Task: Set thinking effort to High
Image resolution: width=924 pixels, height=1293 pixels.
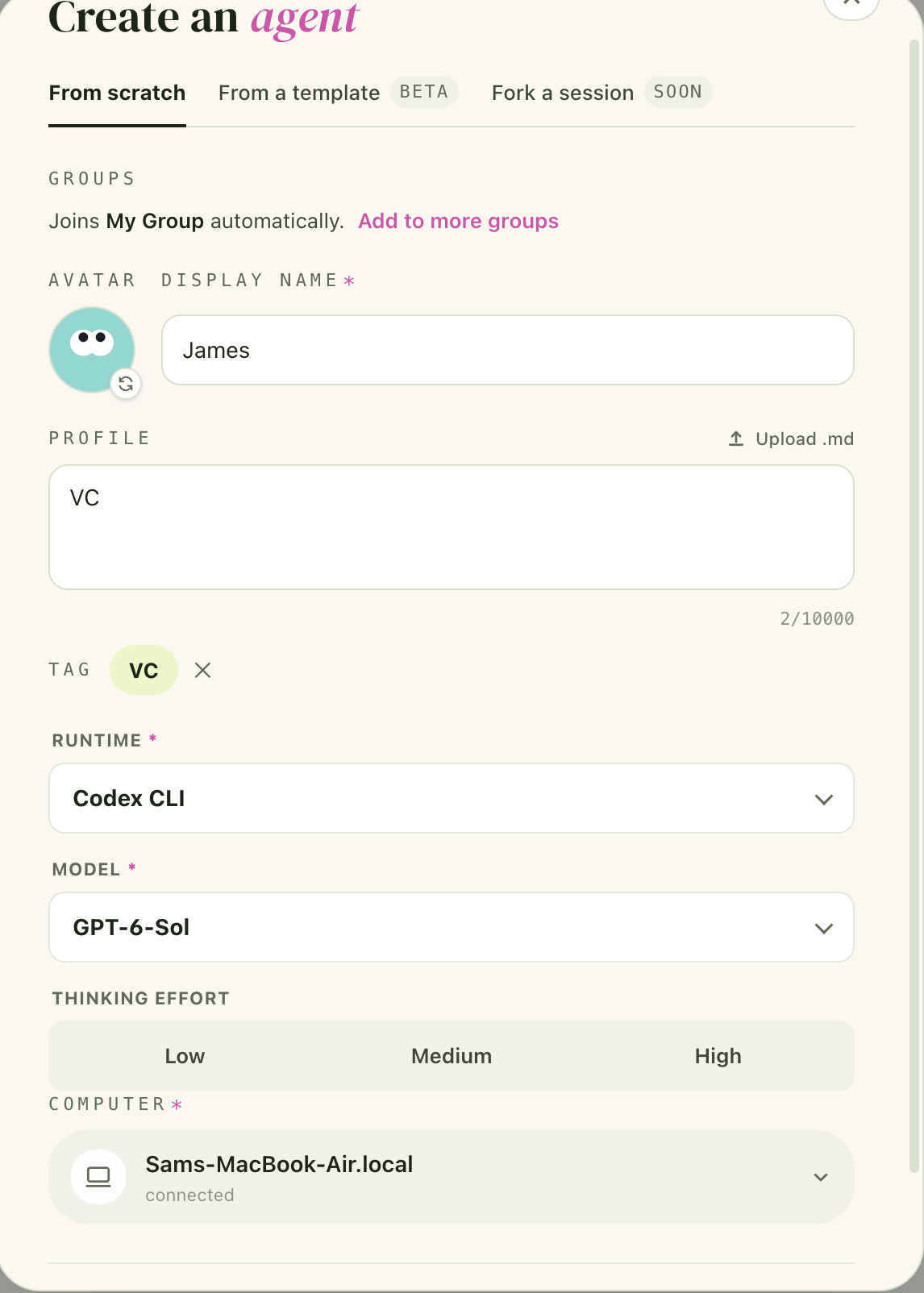Action: click(718, 1056)
